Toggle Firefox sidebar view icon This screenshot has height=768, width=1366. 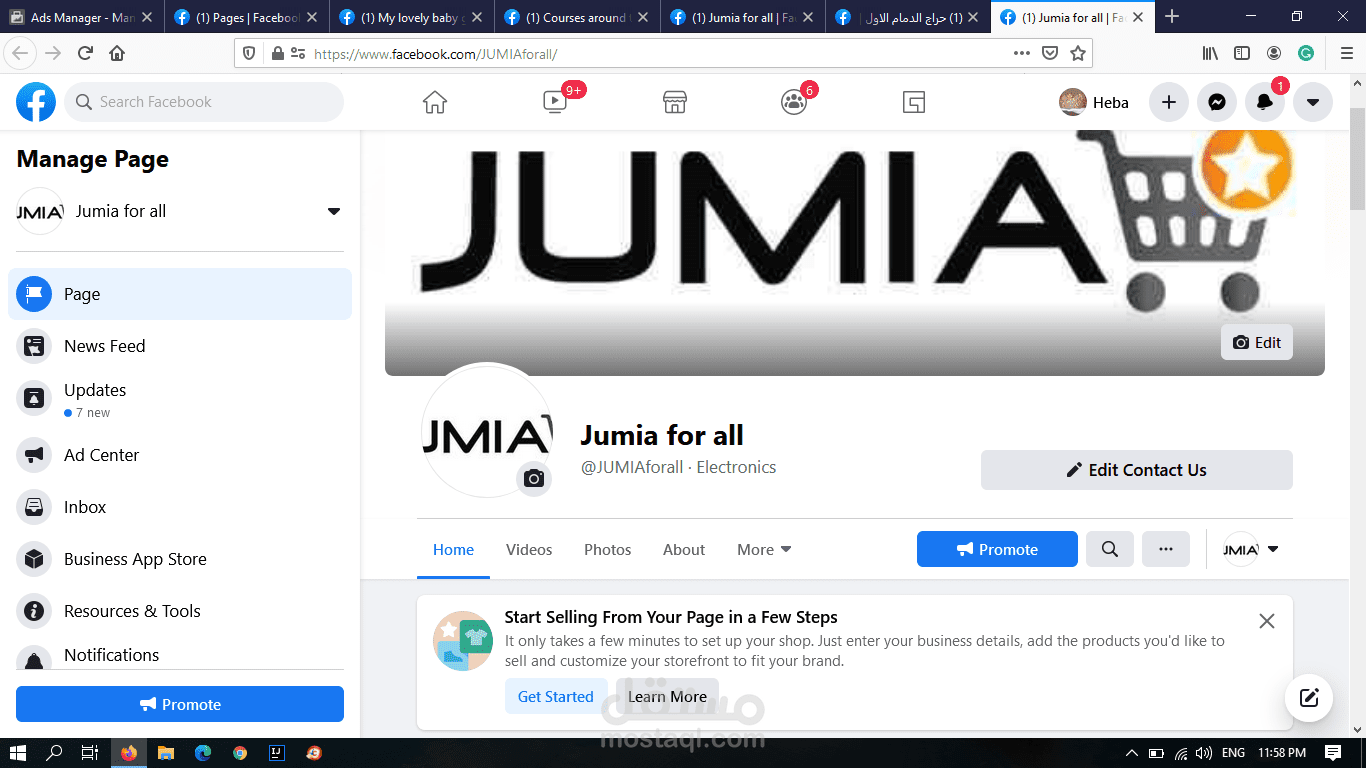1242,53
